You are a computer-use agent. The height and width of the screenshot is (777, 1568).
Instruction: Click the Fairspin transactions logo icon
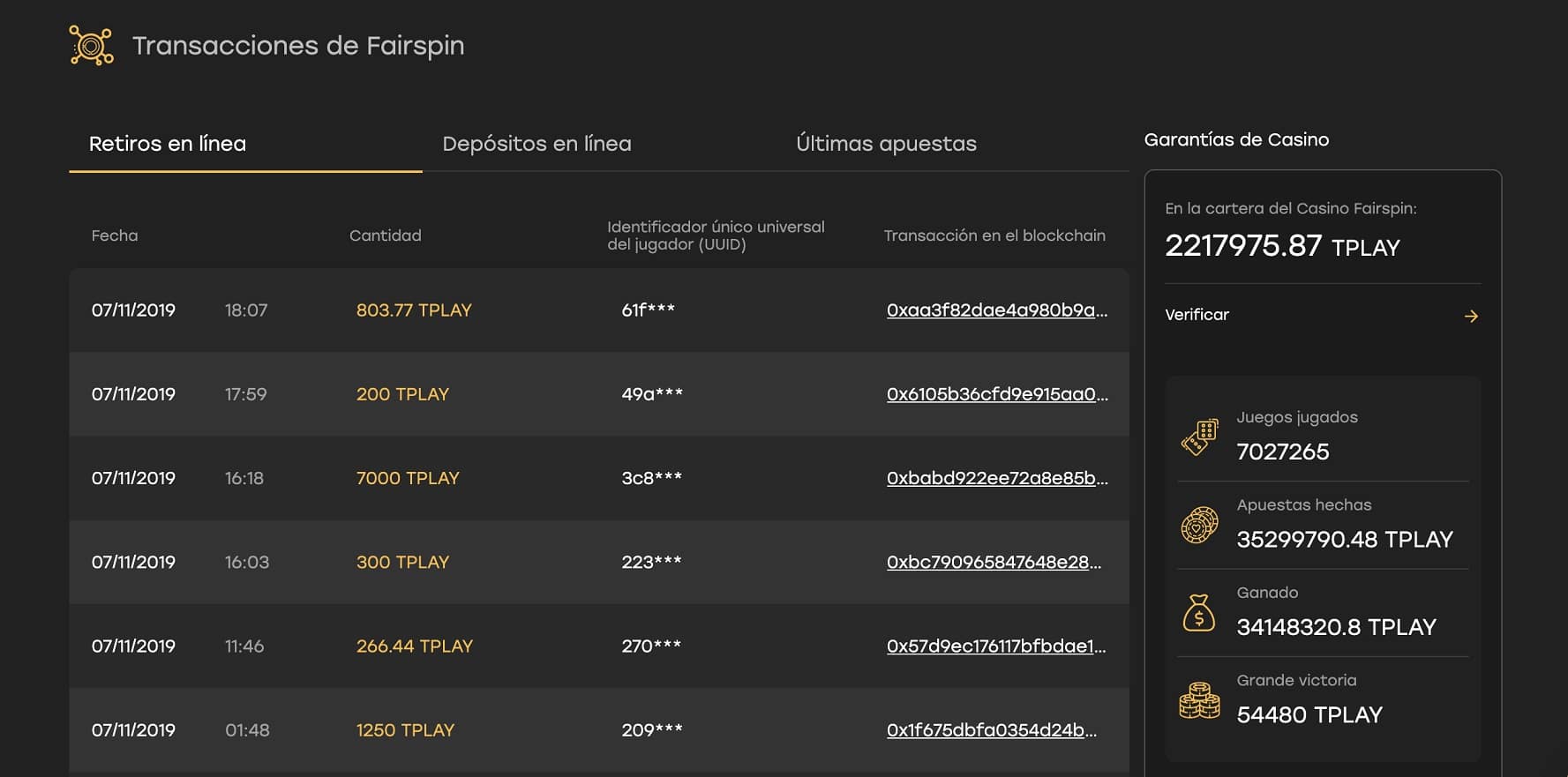pyautogui.click(x=92, y=45)
